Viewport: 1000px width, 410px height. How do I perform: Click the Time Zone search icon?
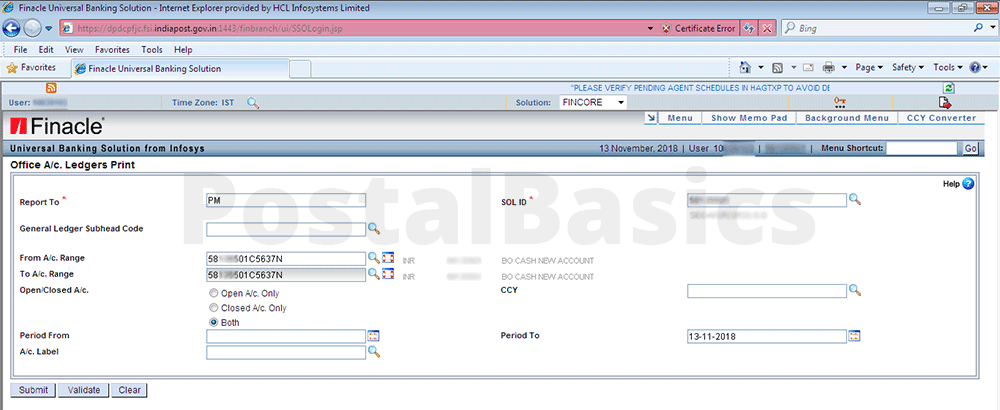[253, 102]
